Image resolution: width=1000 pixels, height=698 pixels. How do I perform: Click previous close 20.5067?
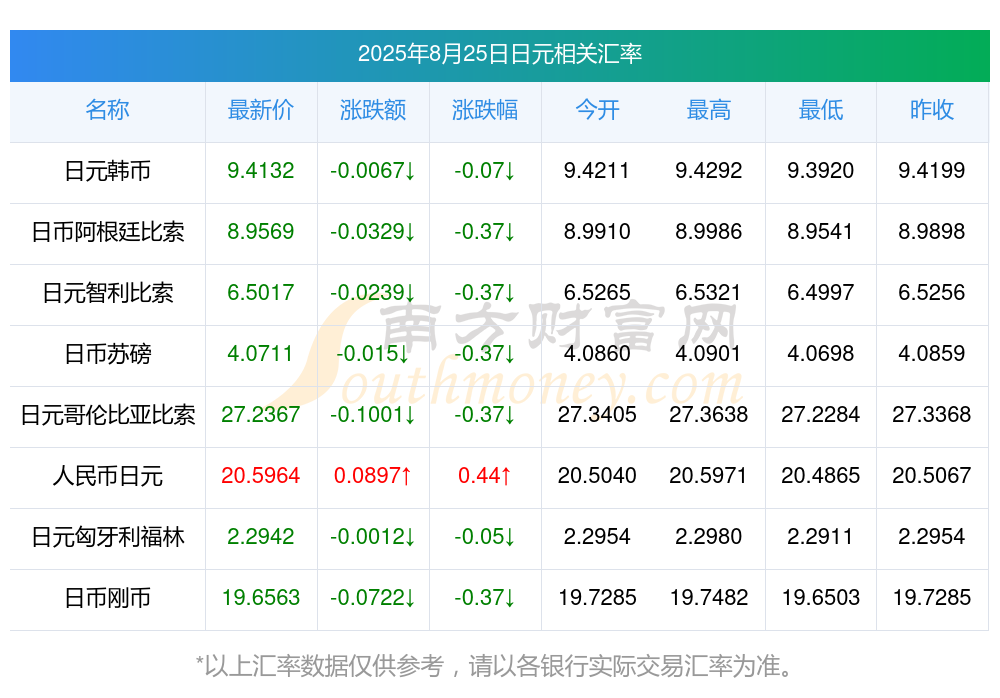coord(932,475)
